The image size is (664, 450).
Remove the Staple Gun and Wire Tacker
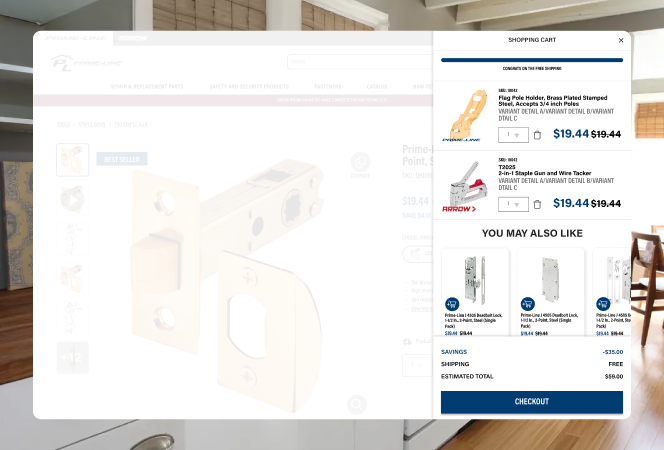click(x=537, y=204)
